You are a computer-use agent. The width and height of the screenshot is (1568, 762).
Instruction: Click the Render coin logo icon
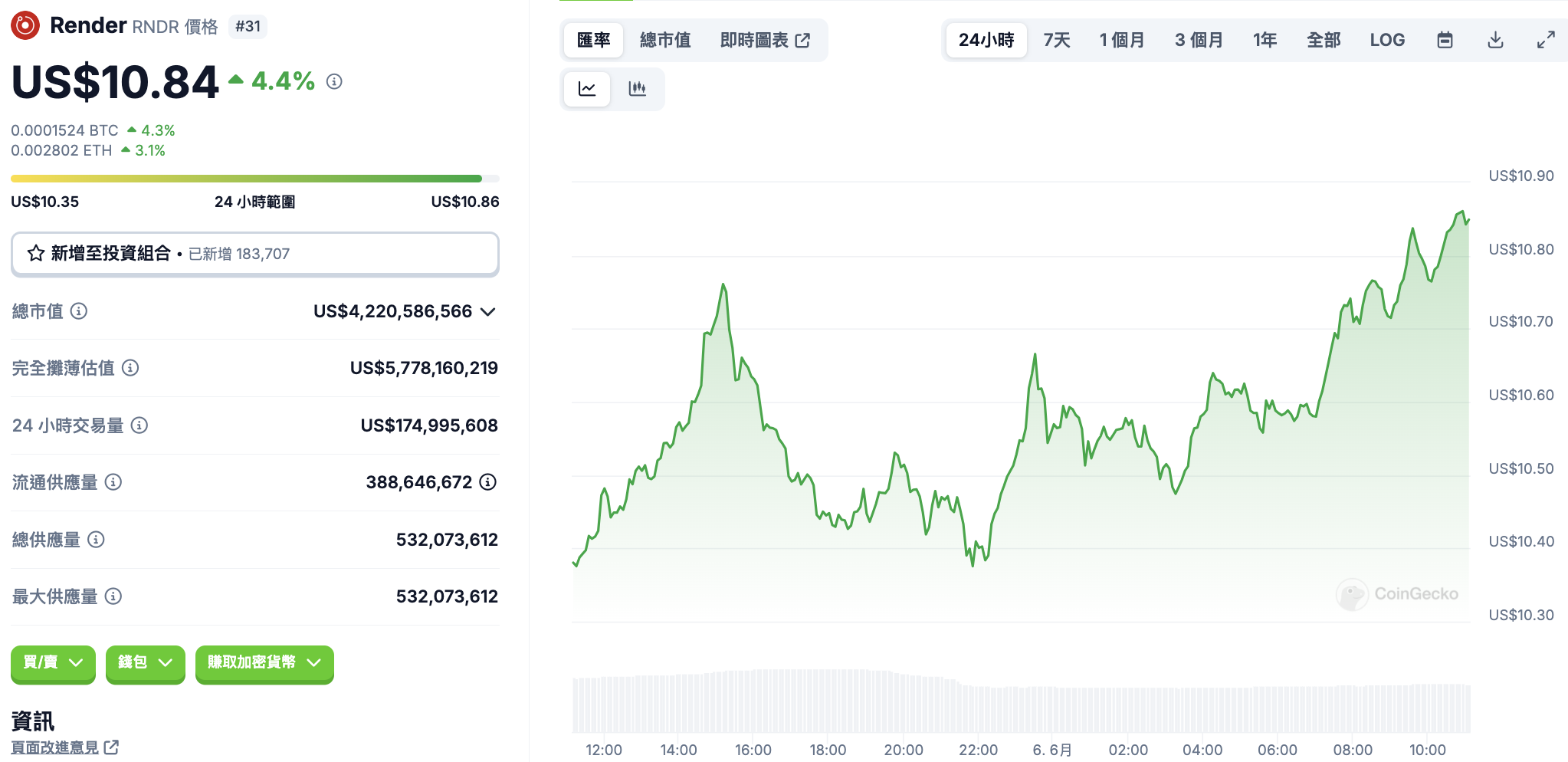(25, 25)
